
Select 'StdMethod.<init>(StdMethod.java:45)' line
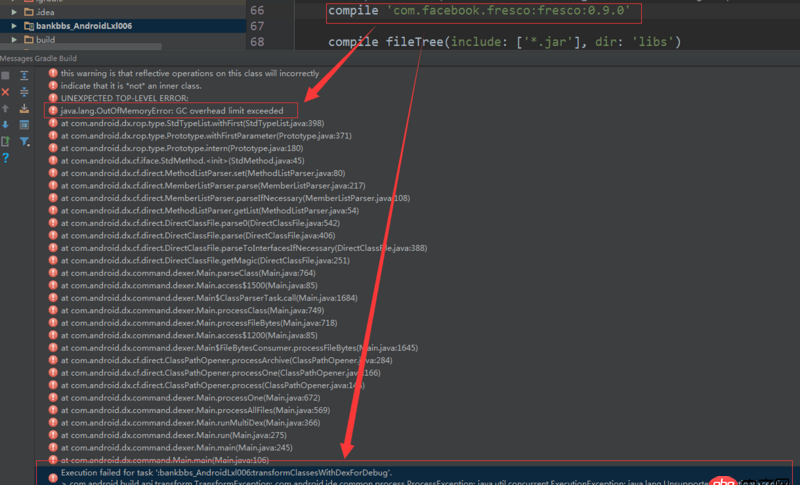tap(183, 161)
